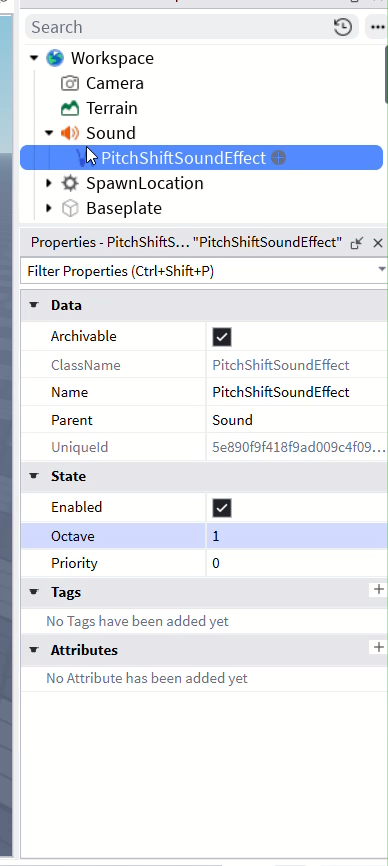Click the UniqueId value text
Image resolution: width=388 pixels, height=866 pixels.
click(x=299, y=448)
